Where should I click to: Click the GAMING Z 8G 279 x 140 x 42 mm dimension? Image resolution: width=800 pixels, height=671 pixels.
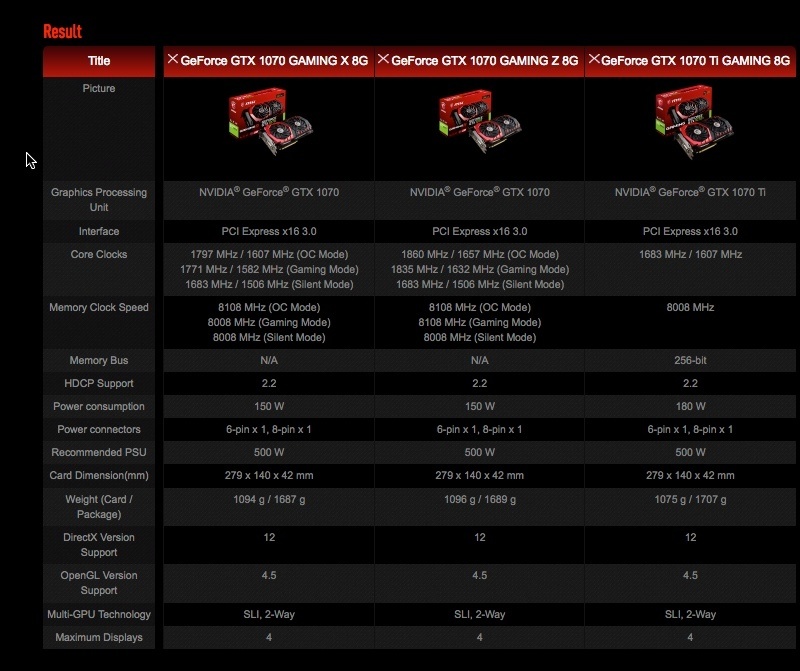480,475
